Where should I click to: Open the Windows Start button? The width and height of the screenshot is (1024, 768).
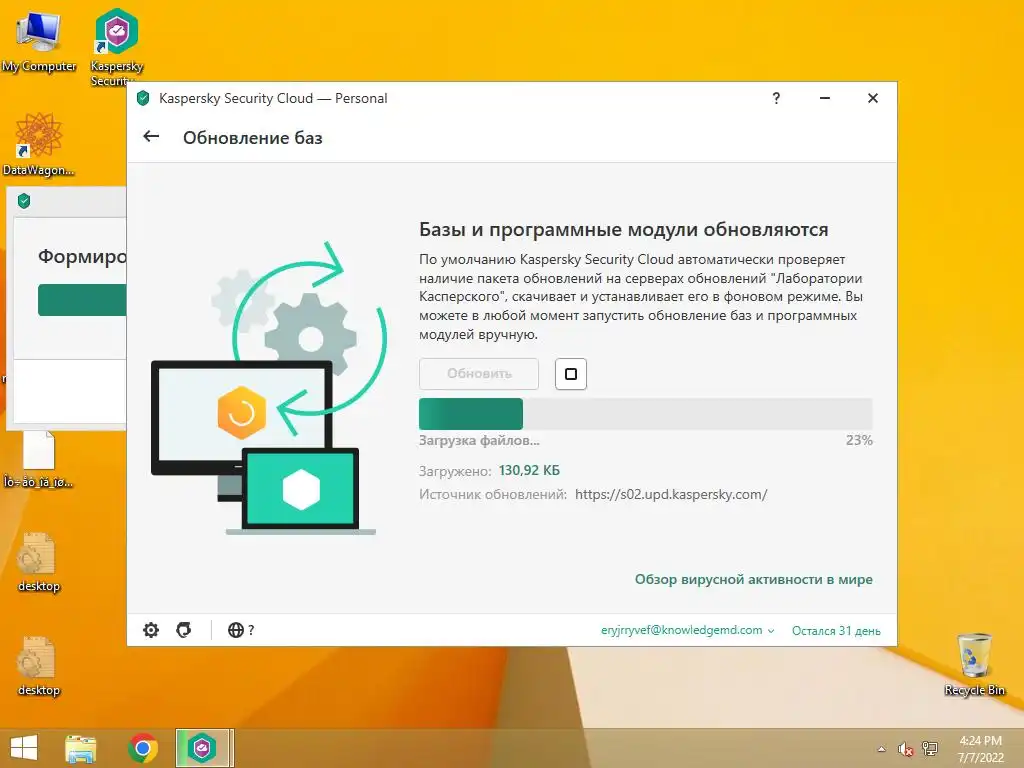pyautogui.click(x=24, y=748)
